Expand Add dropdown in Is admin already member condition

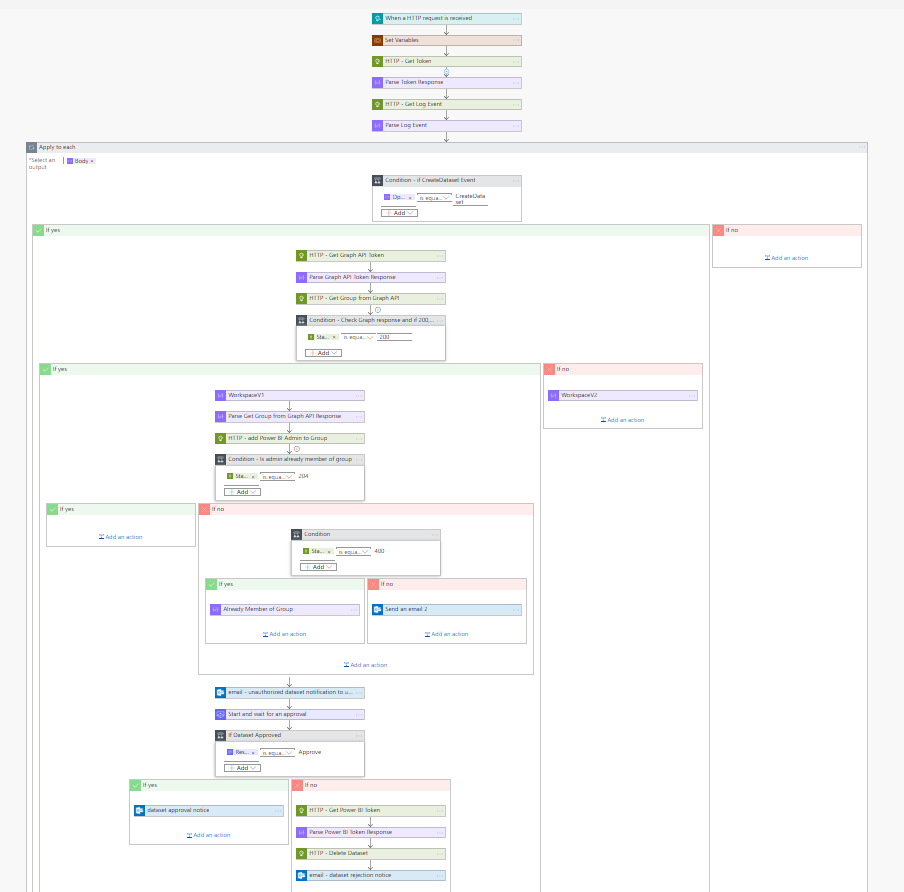(x=242, y=492)
